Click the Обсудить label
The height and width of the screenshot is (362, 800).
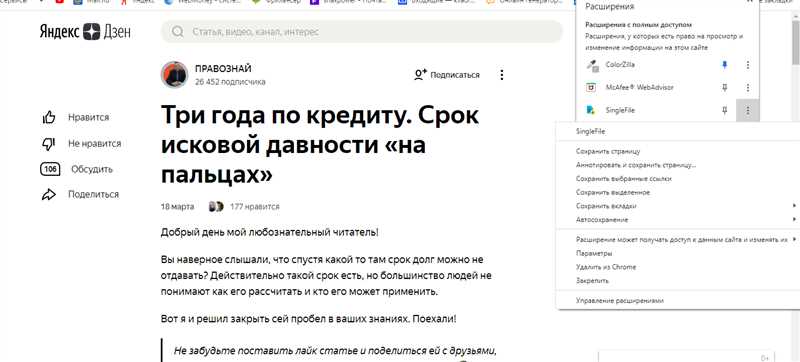coord(92,169)
